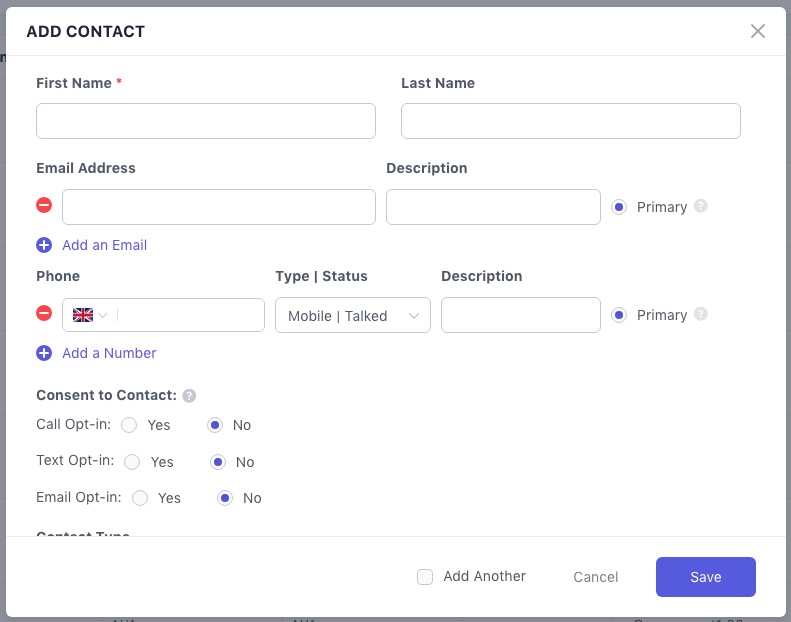Click the plus icon beside Add a Number
The height and width of the screenshot is (622, 791).
(44, 353)
